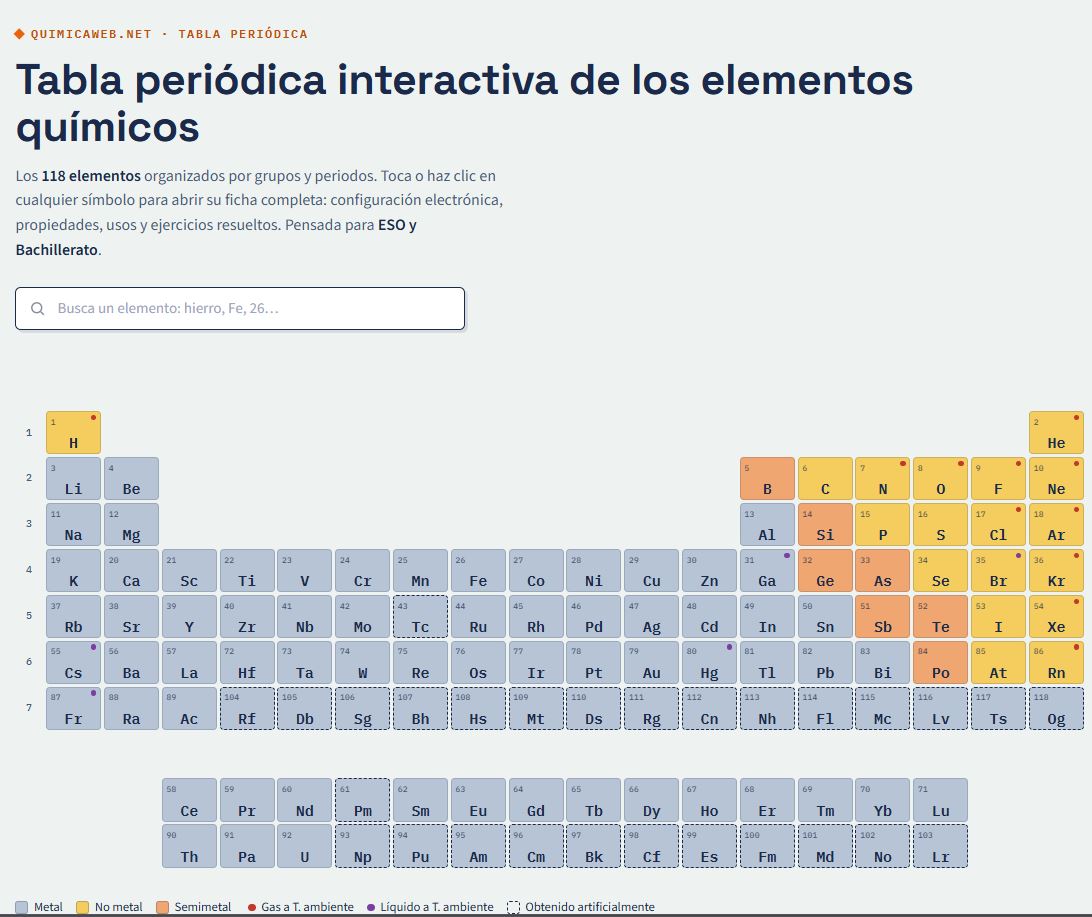Select the Oganesson (Og) element tile

(1056, 708)
